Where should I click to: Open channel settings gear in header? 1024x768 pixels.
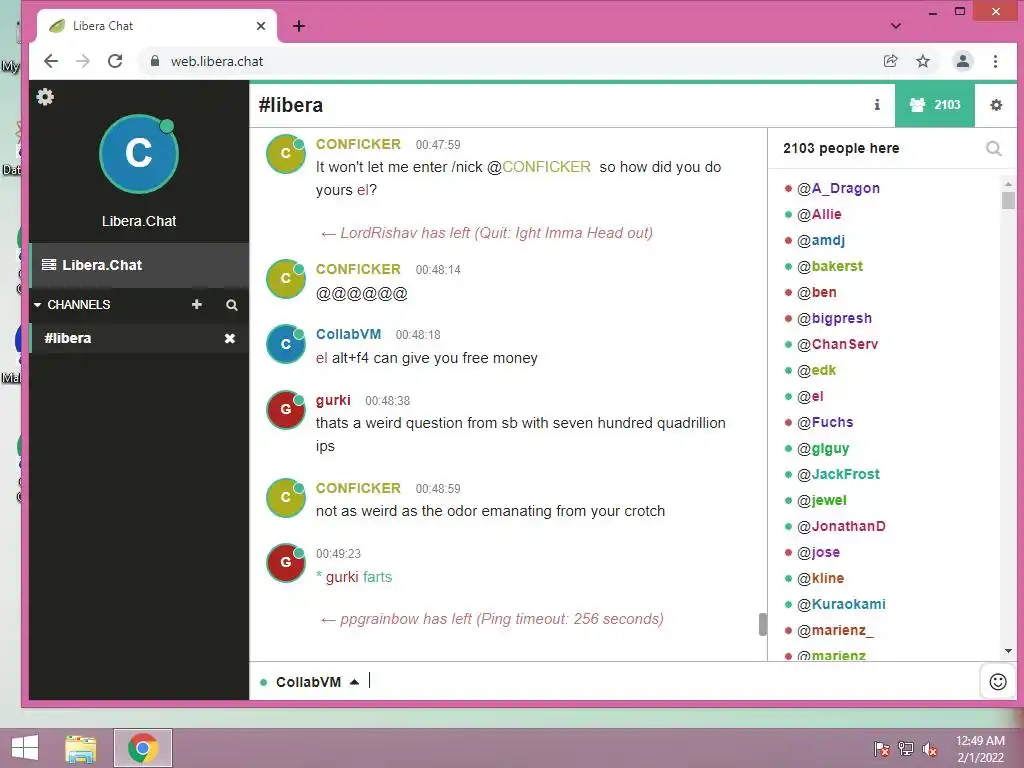(996, 104)
